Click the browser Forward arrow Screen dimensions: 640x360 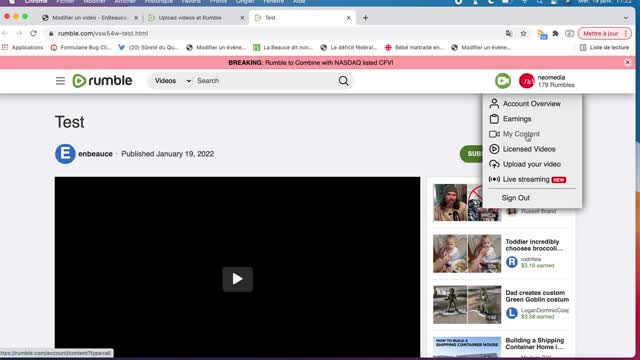click(19, 33)
